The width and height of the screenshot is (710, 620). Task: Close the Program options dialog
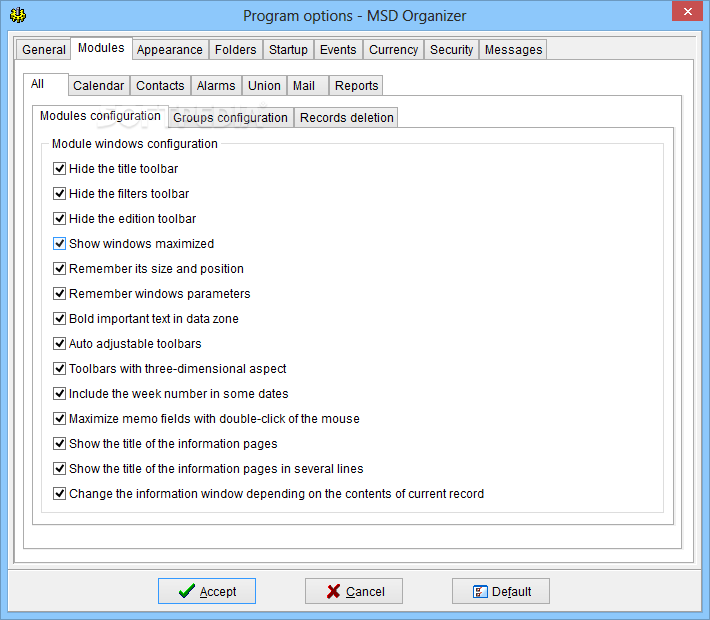coord(687,11)
